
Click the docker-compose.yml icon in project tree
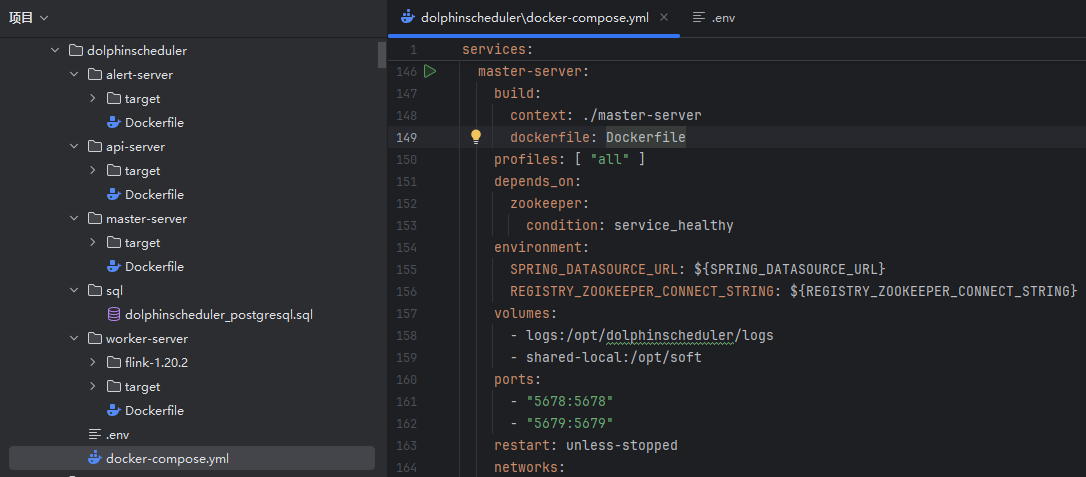[95, 458]
